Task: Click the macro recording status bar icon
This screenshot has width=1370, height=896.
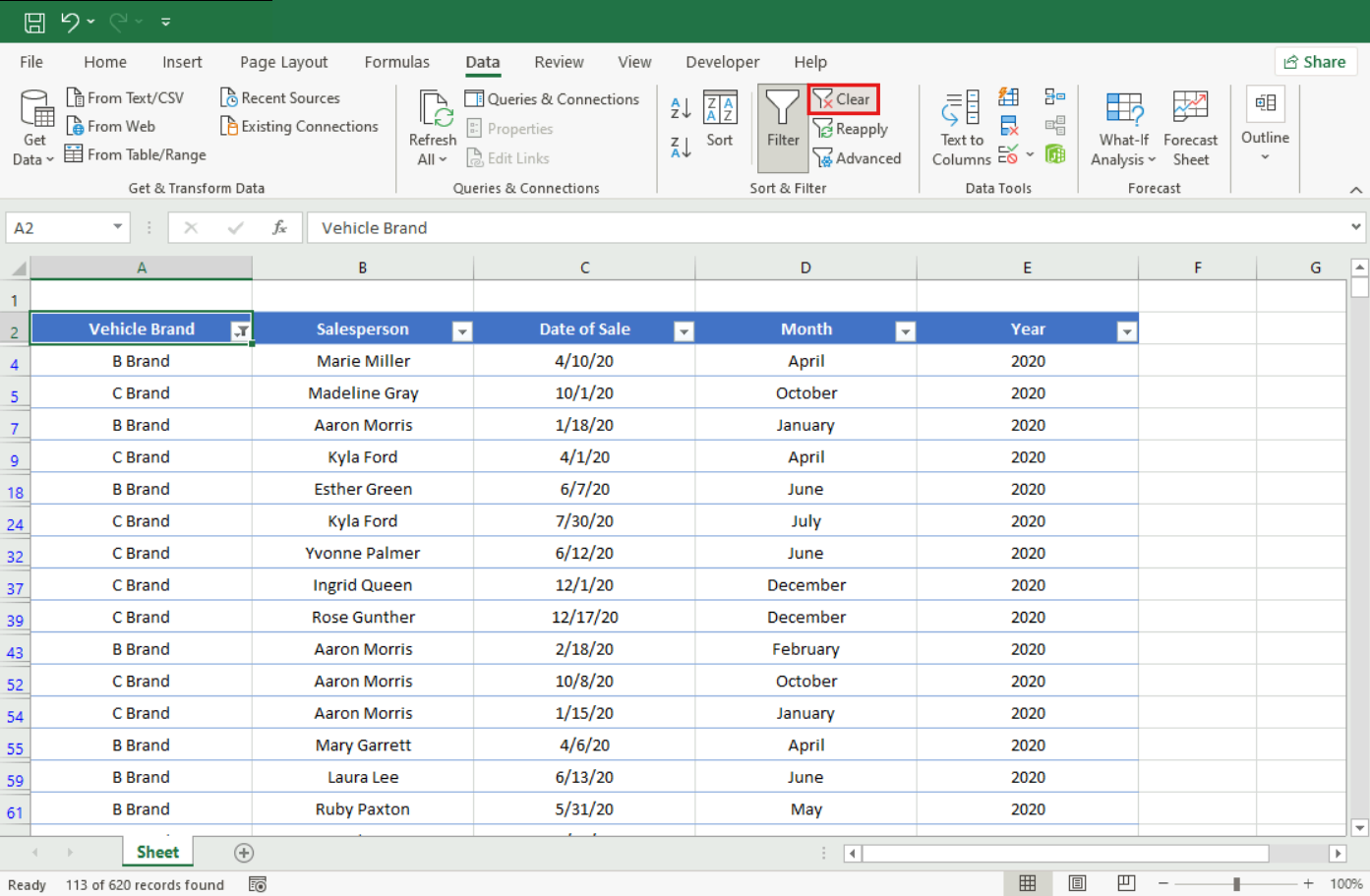Action: point(258,884)
